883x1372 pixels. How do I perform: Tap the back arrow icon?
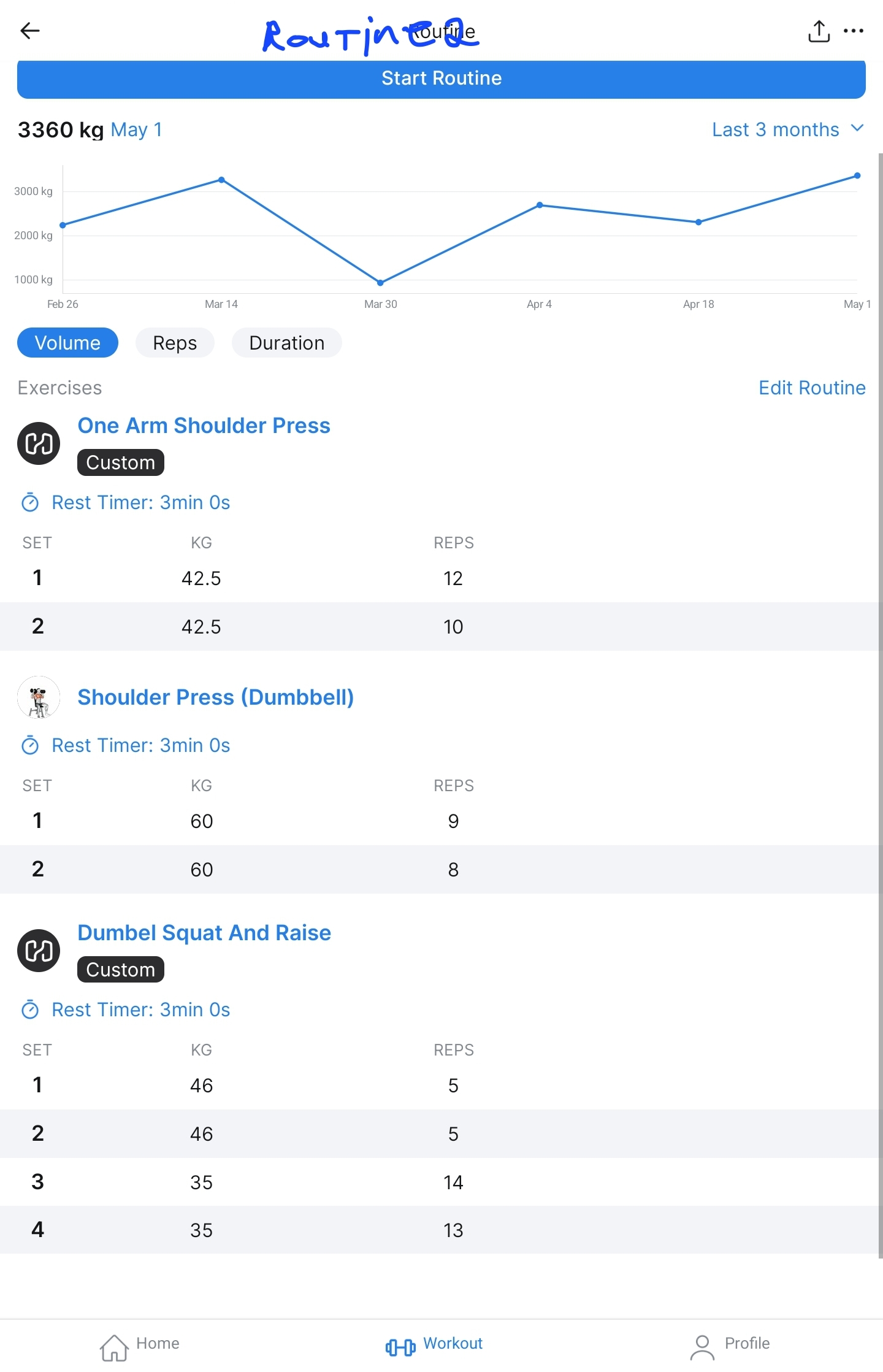[x=29, y=31]
